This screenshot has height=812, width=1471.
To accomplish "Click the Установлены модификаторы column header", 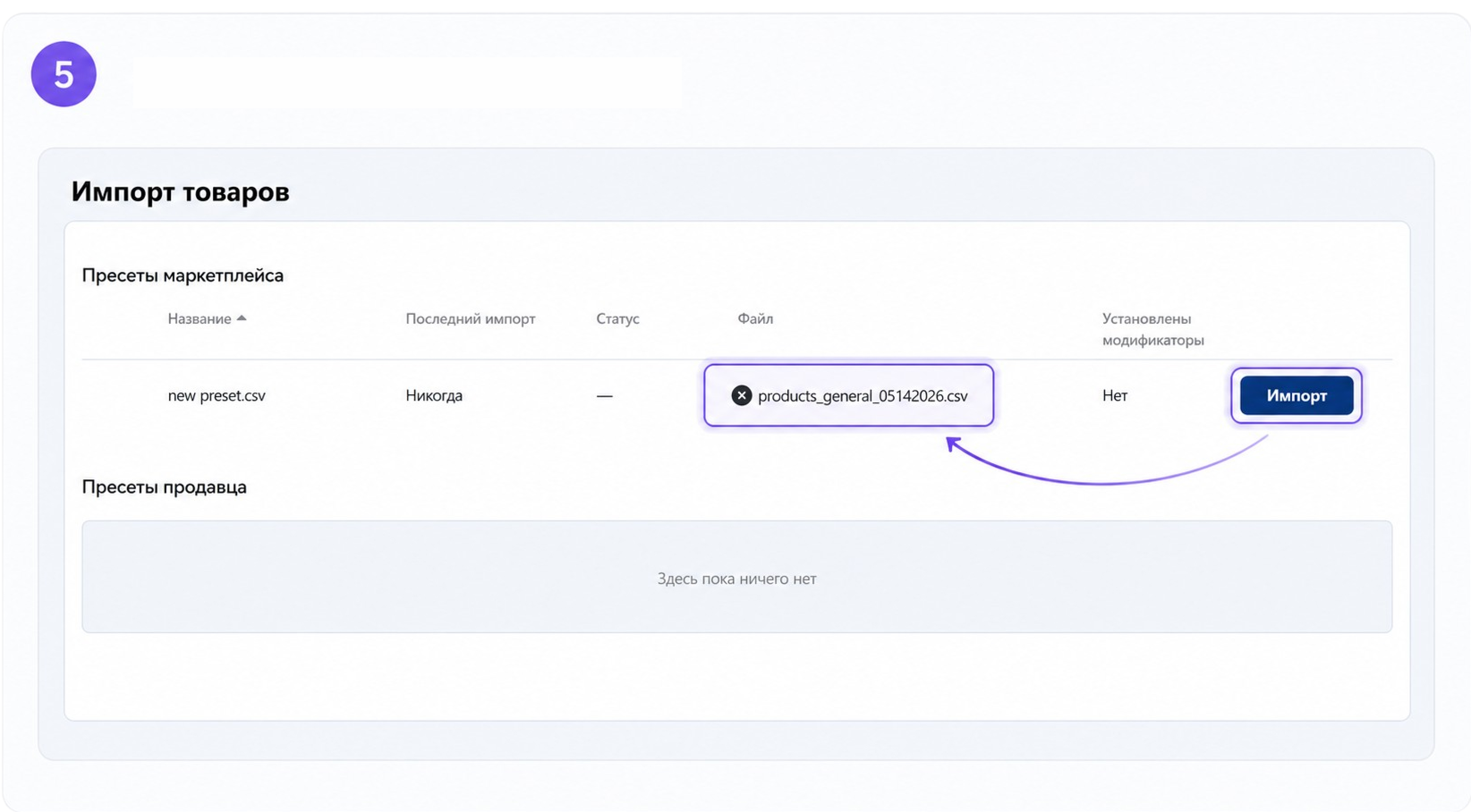I will (1152, 329).
